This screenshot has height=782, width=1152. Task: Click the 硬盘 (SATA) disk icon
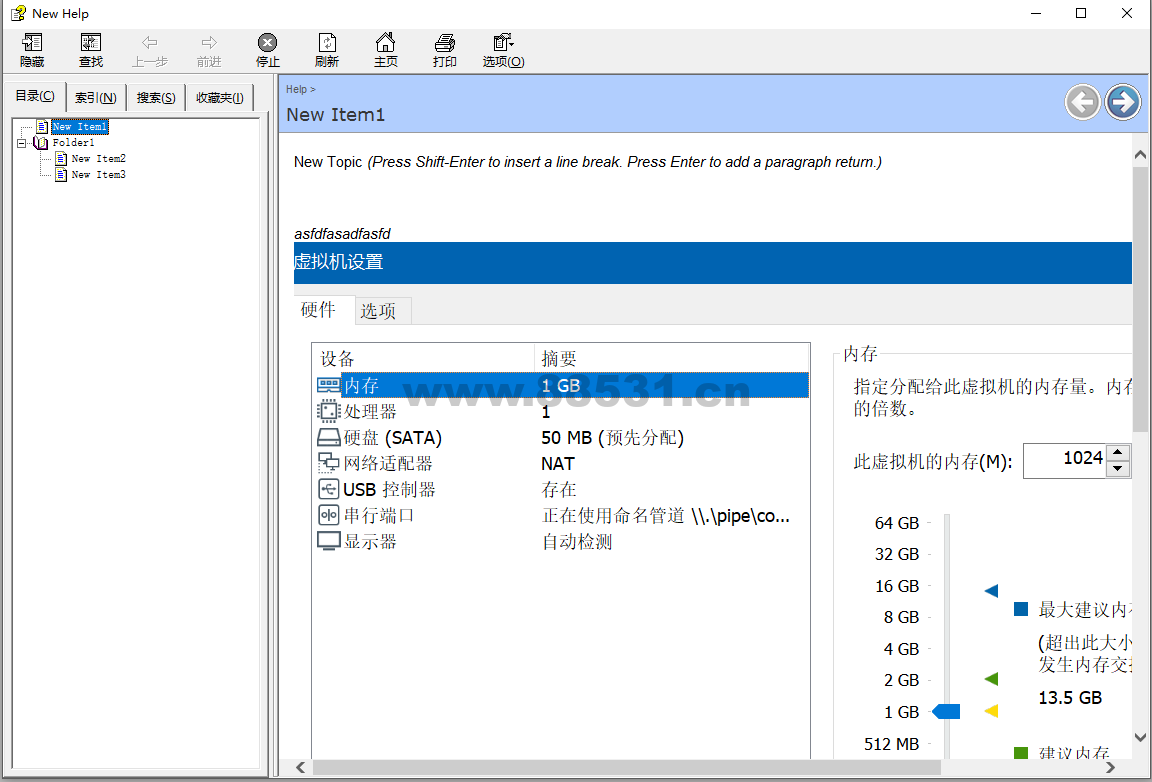[x=328, y=437]
